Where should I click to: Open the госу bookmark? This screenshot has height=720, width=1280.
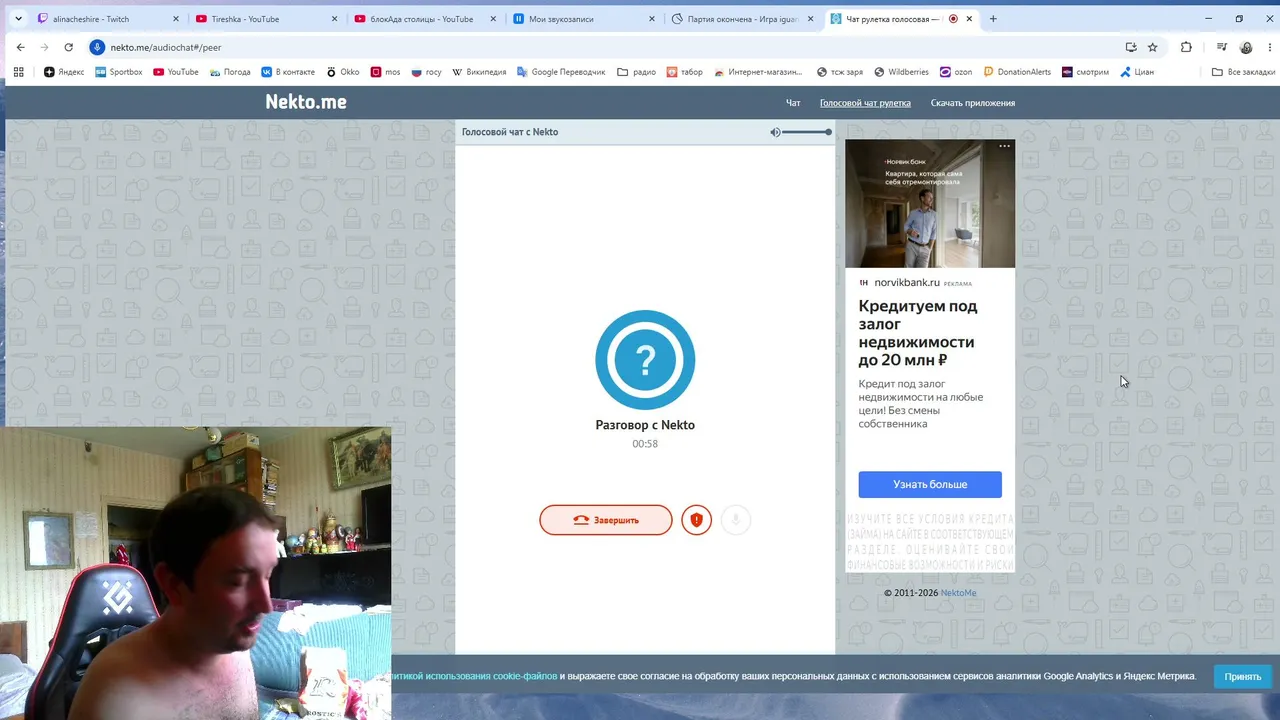tap(426, 72)
